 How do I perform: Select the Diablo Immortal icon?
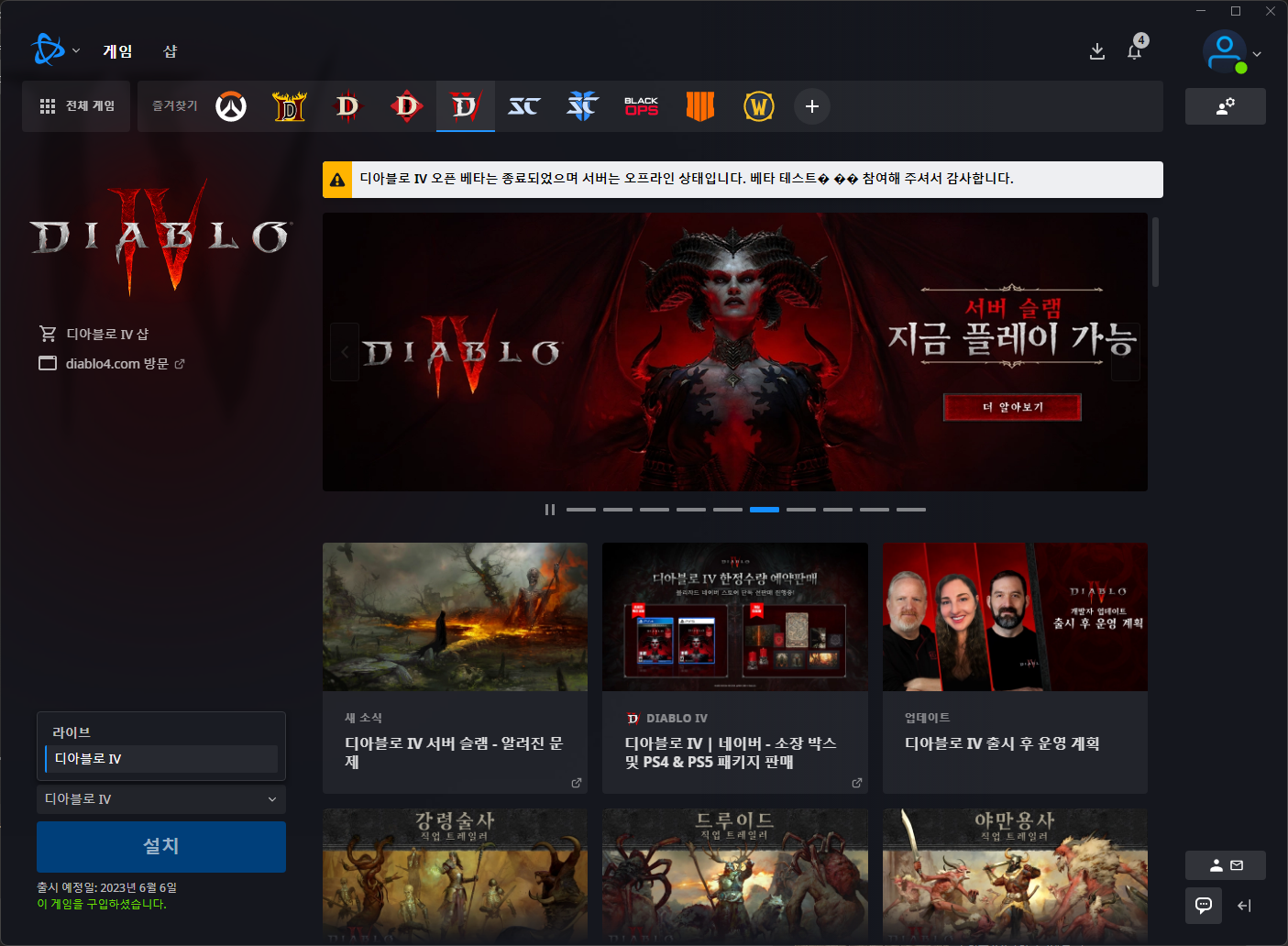click(407, 107)
